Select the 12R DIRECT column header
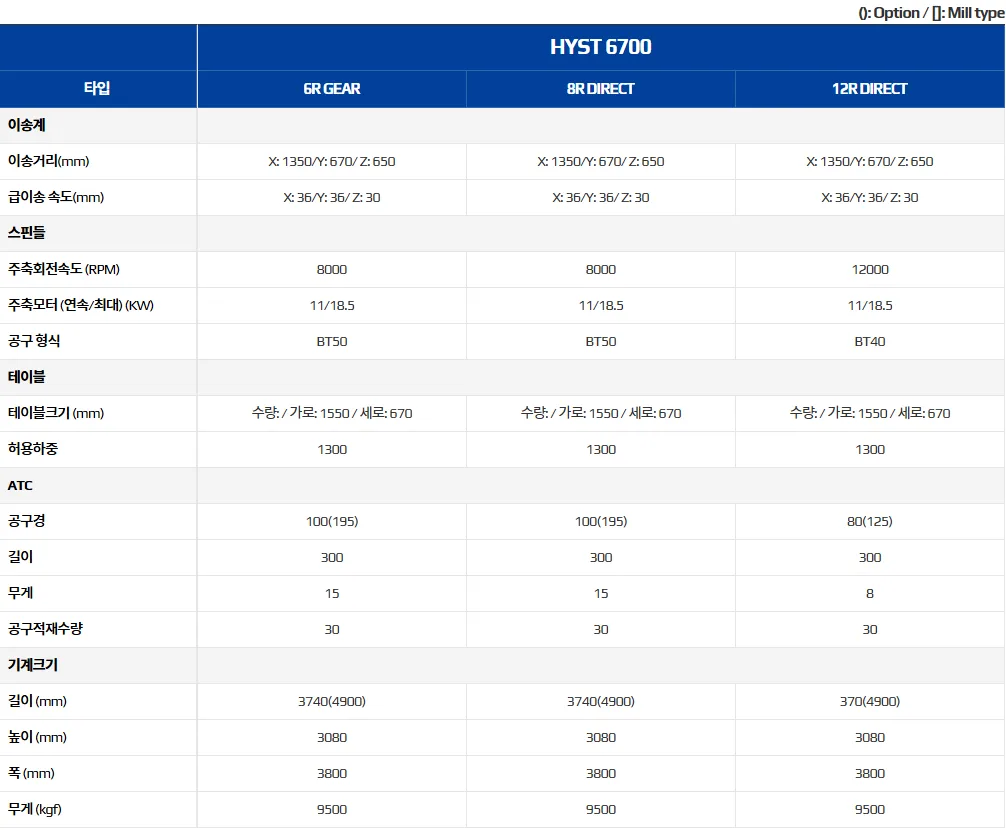Screen dimensions: 1006x830 tap(869, 89)
